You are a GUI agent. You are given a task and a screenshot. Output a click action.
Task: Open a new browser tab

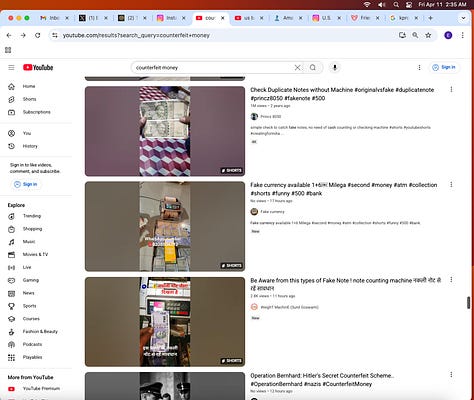pyautogui.click(x=431, y=18)
